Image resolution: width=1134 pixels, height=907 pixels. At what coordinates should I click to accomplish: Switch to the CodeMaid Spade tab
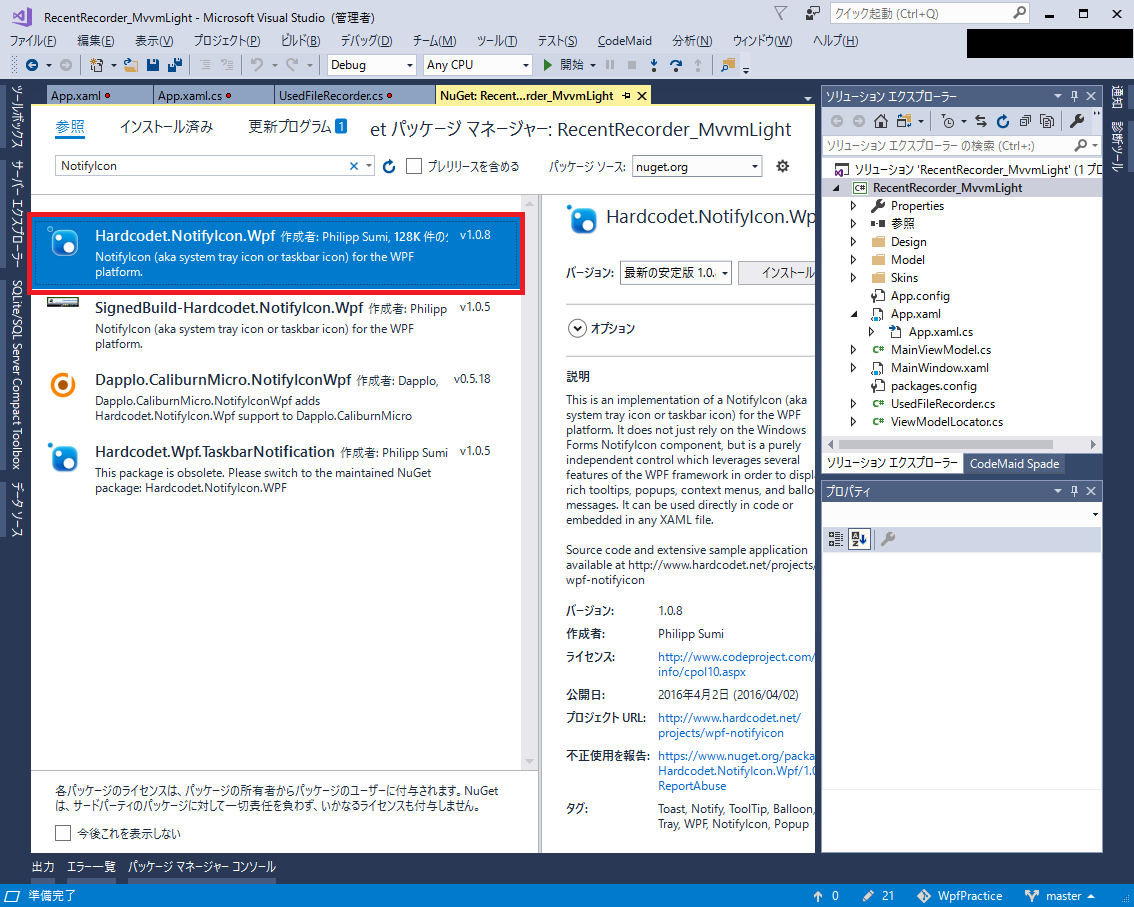coord(1014,464)
